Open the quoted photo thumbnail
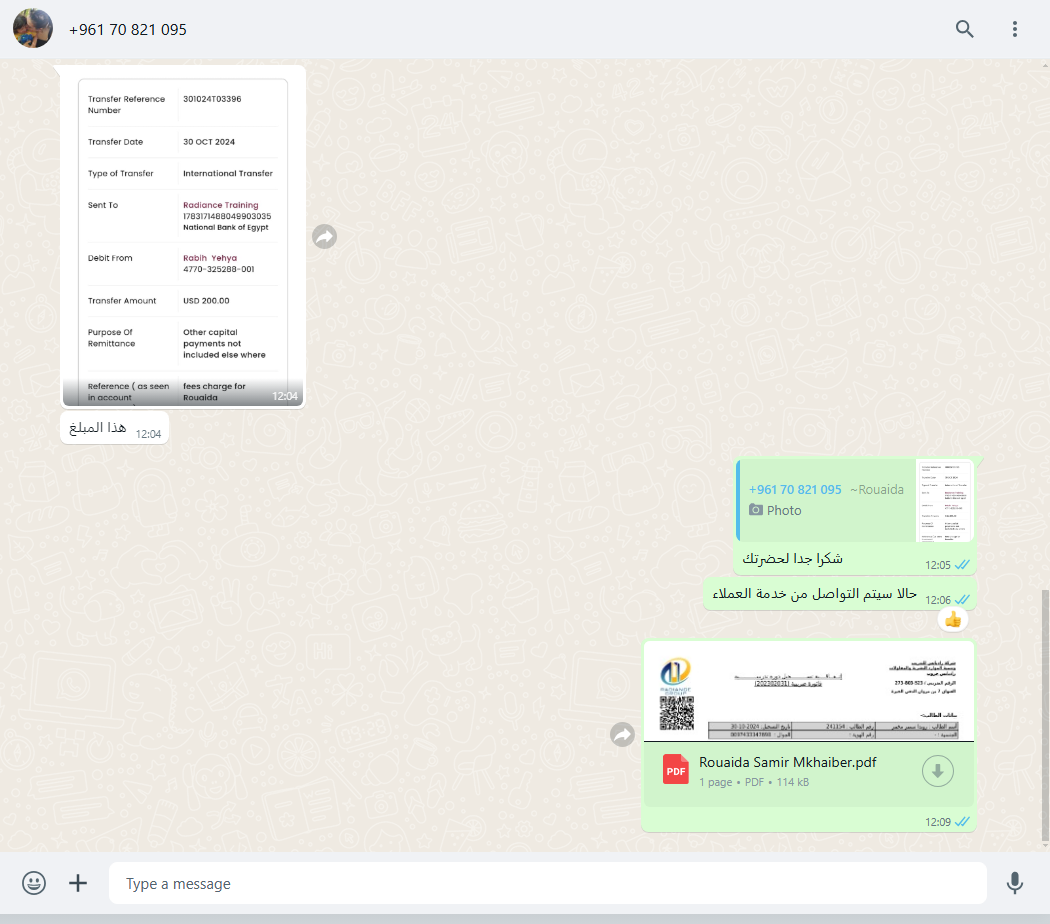The image size is (1050, 924). [x=944, y=500]
